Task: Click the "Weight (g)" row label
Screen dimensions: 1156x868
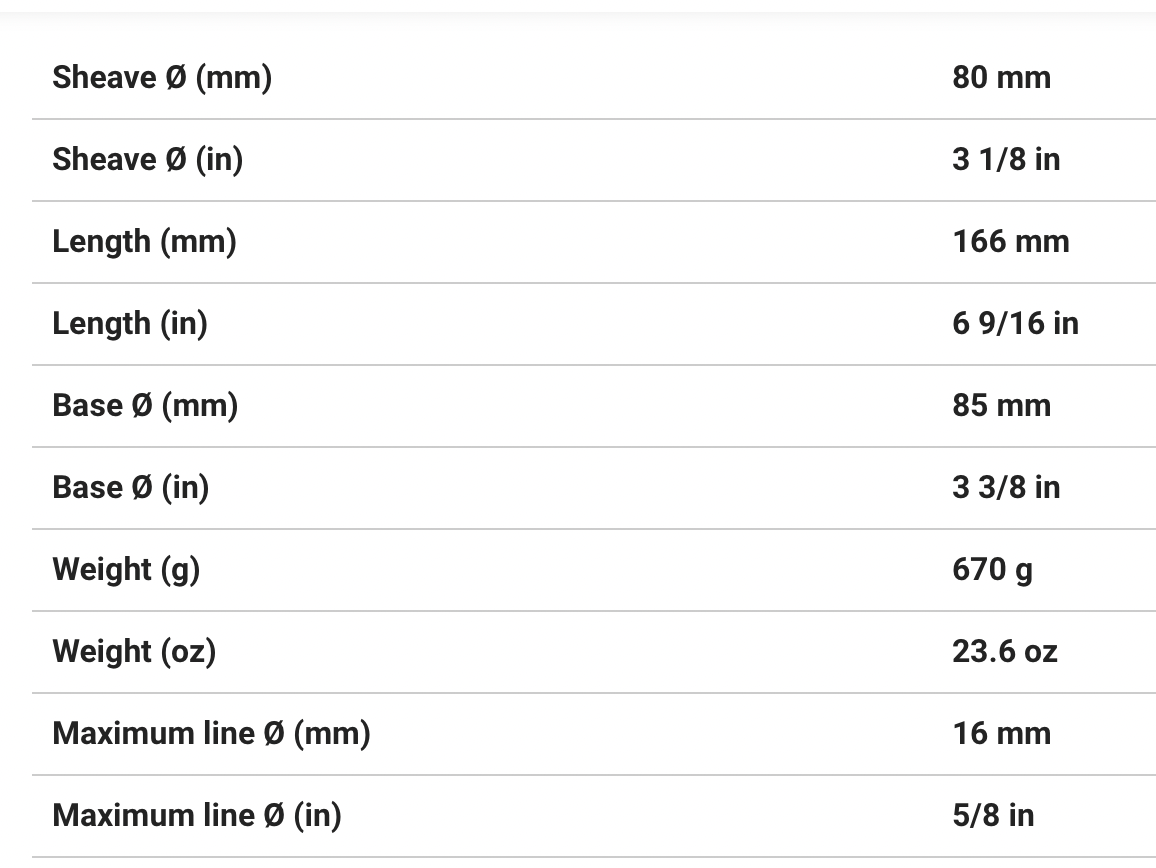Action: tap(126, 569)
